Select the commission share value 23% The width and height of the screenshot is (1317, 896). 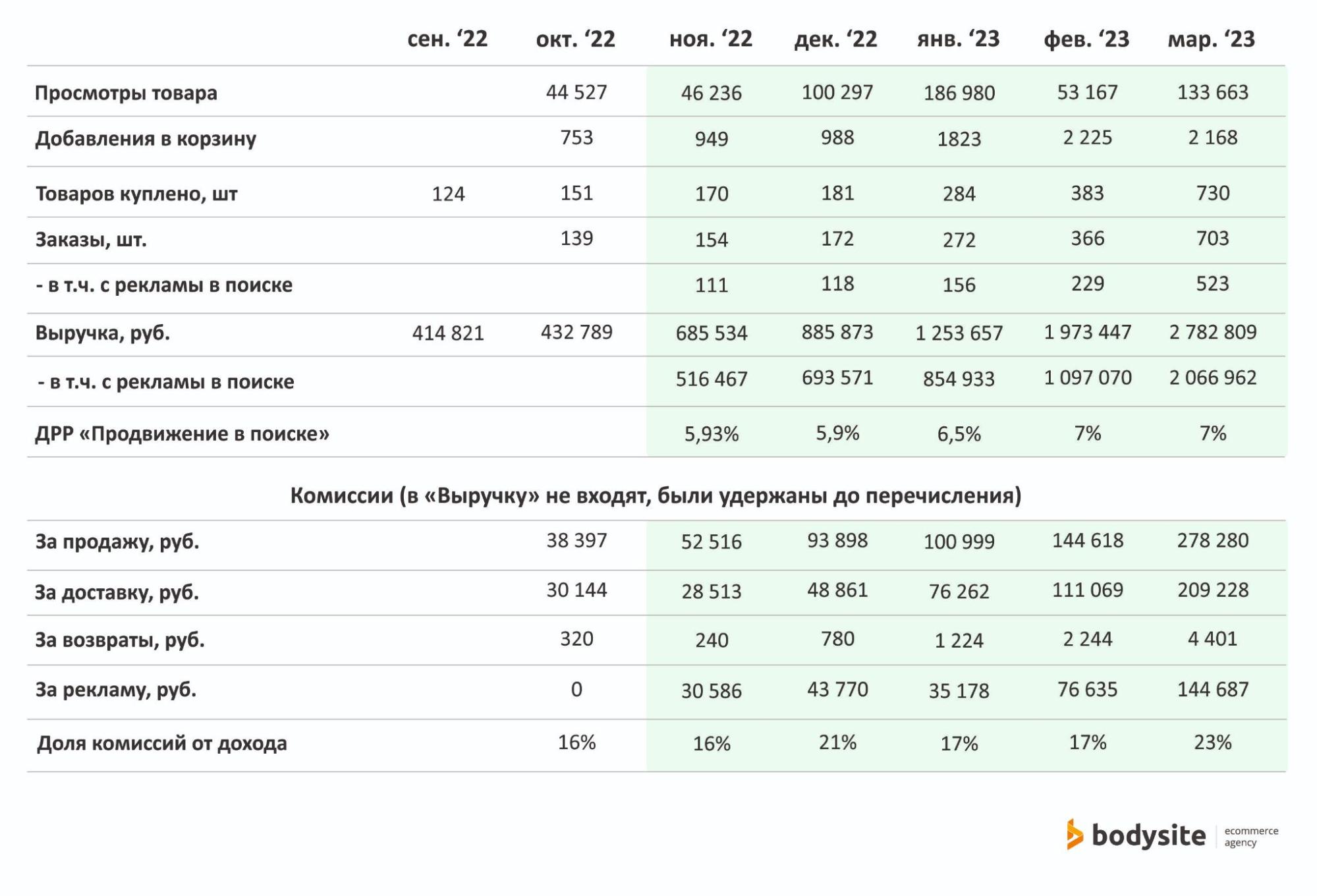(x=1212, y=742)
